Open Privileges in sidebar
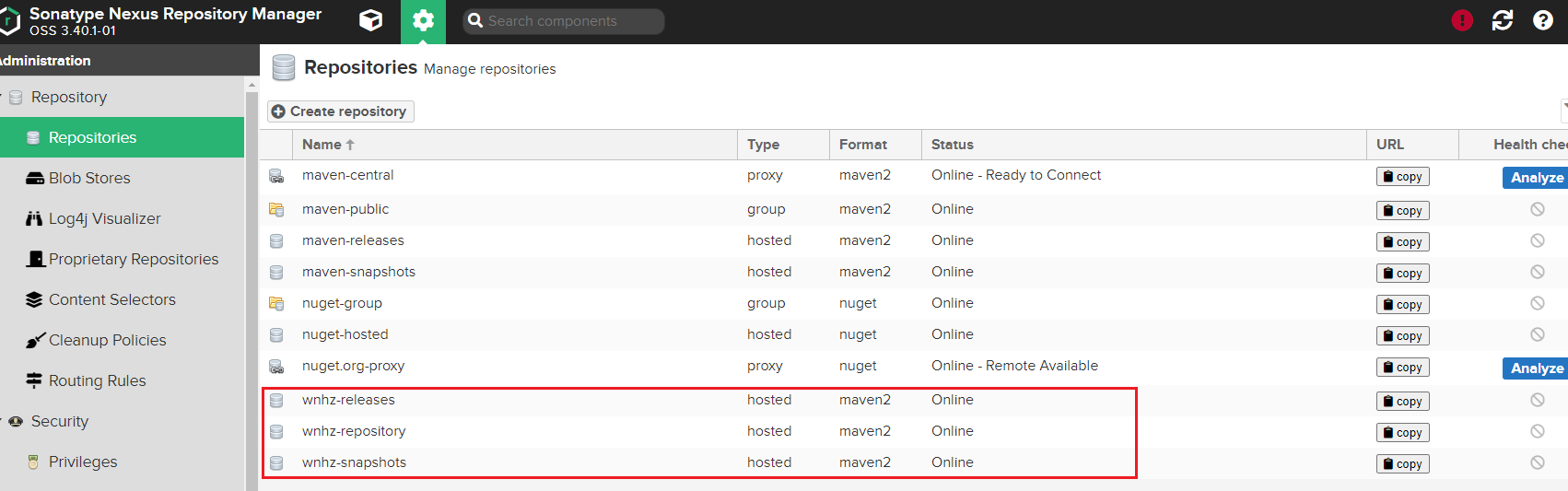 pyautogui.click(x=122, y=462)
